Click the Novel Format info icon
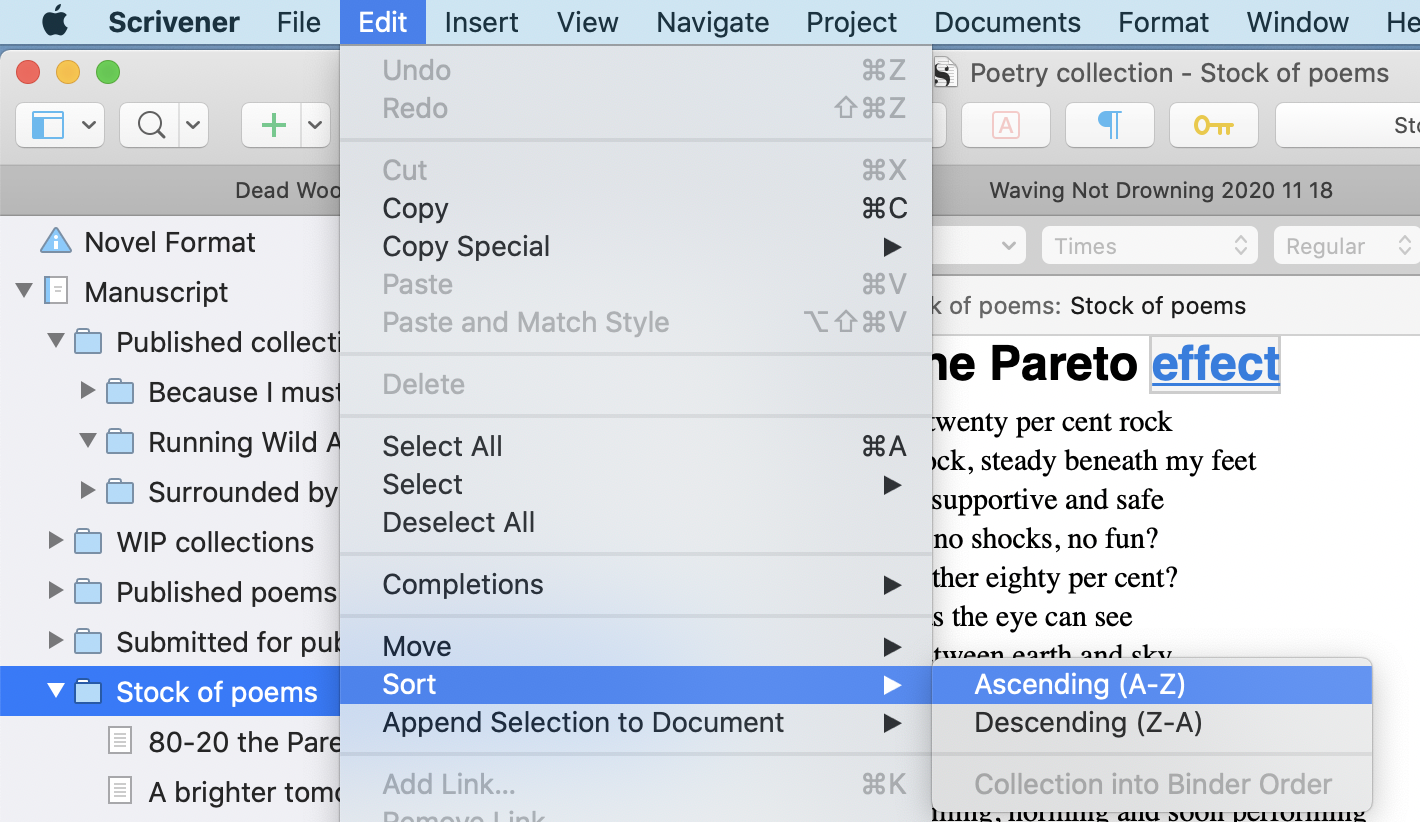 [55, 241]
